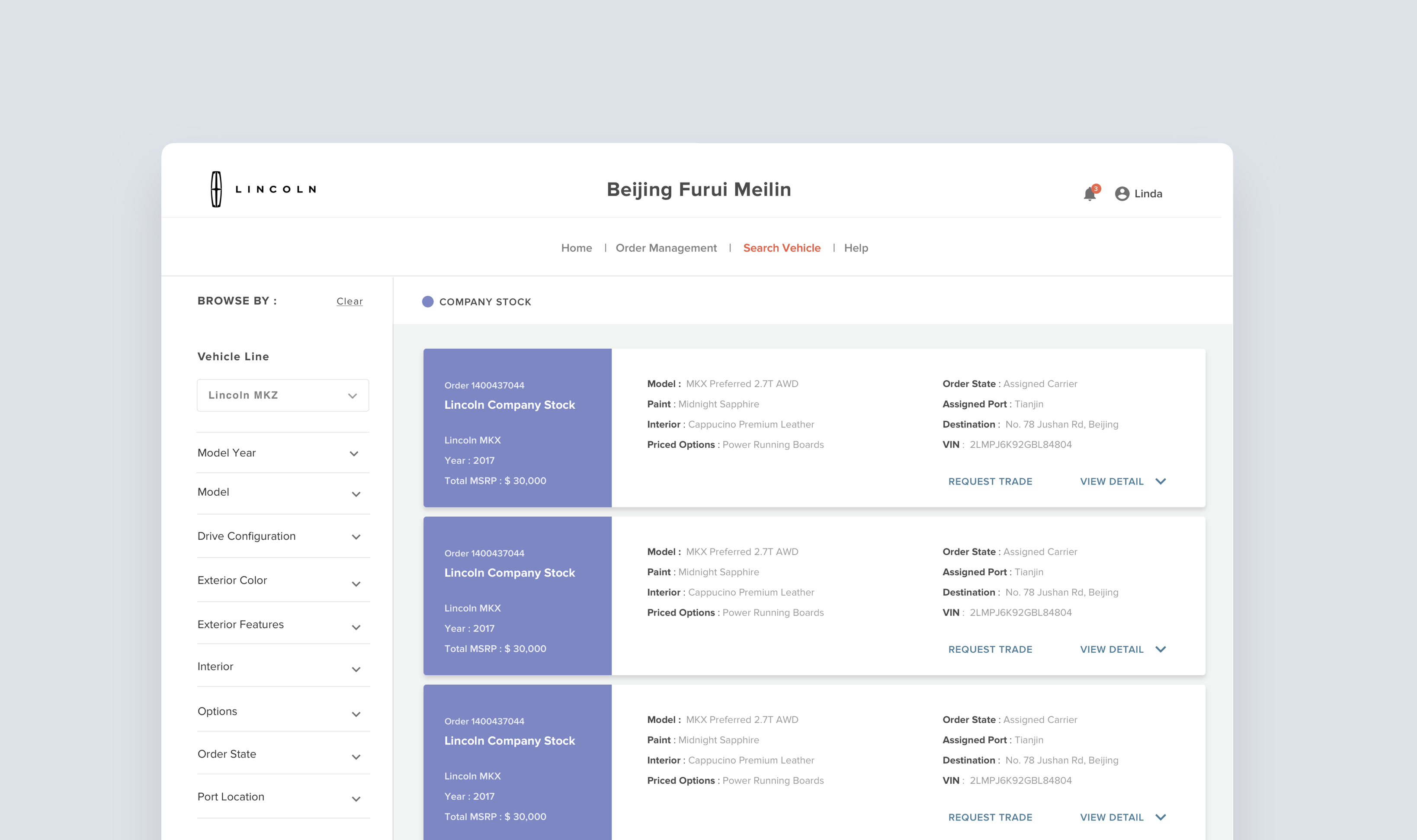Expand the Drive Configuration filter
This screenshot has height=840, width=1417.
pyautogui.click(x=356, y=537)
